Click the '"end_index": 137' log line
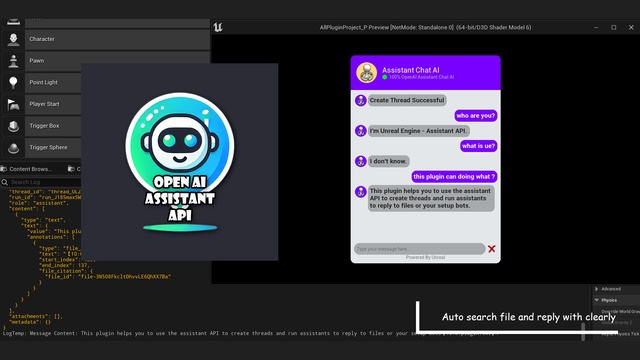 coord(64,265)
